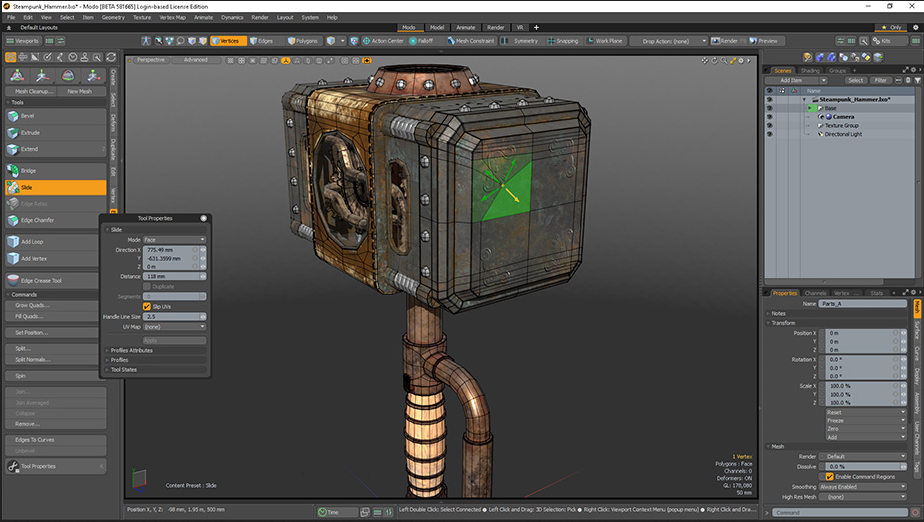
Task: Open the Geometry menu
Action: click(113, 17)
